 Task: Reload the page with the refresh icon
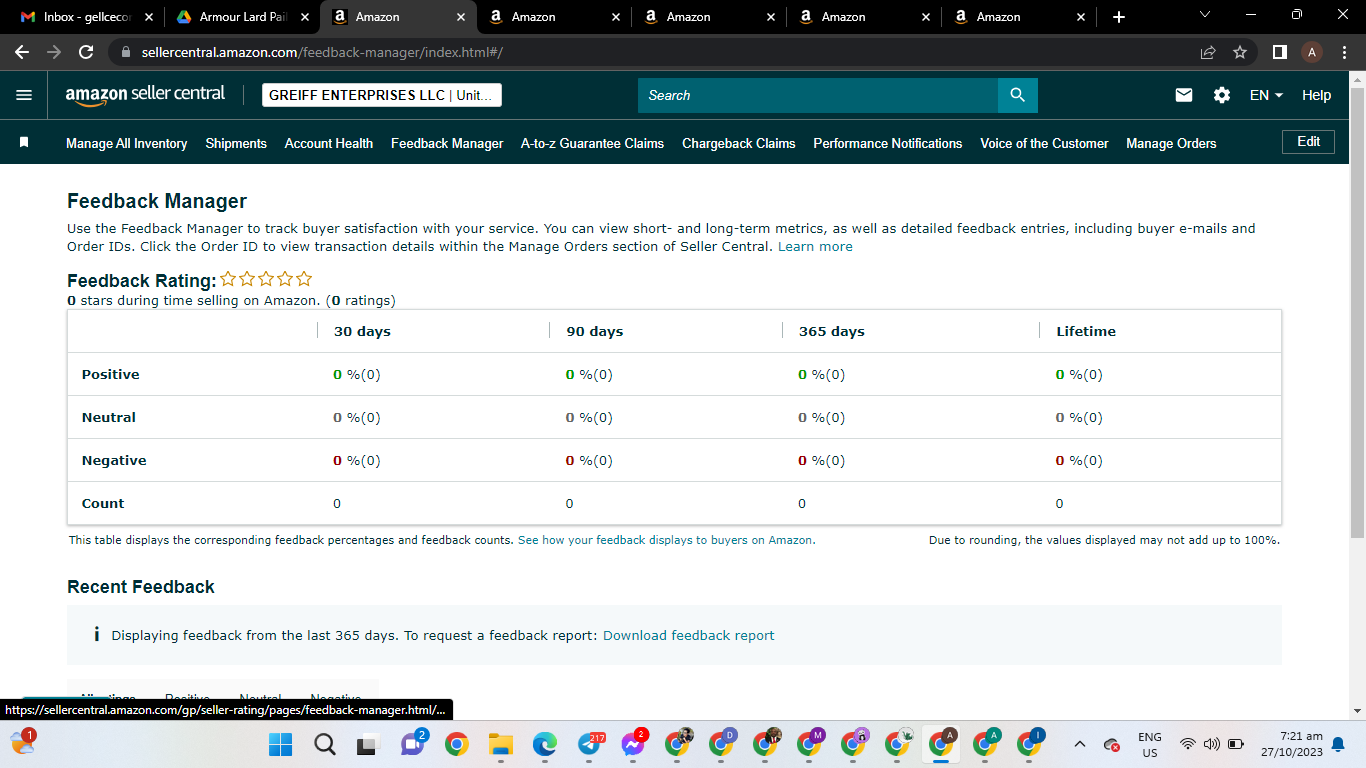pyautogui.click(x=86, y=52)
